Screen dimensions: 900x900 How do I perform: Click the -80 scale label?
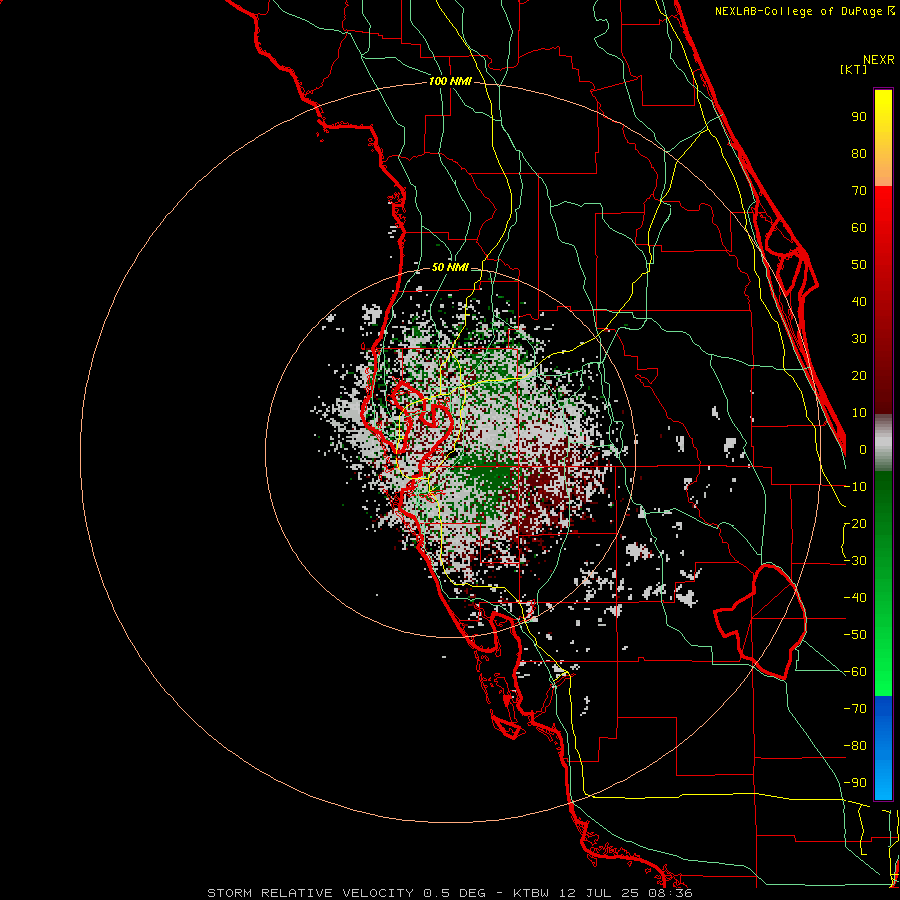pos(855,746)
